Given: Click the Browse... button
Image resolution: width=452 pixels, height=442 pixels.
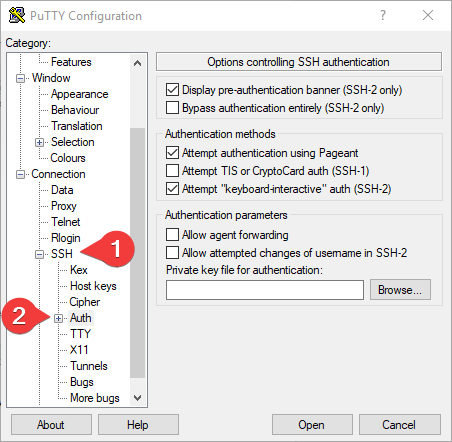Looking at the screenshot, I should 400,290.
